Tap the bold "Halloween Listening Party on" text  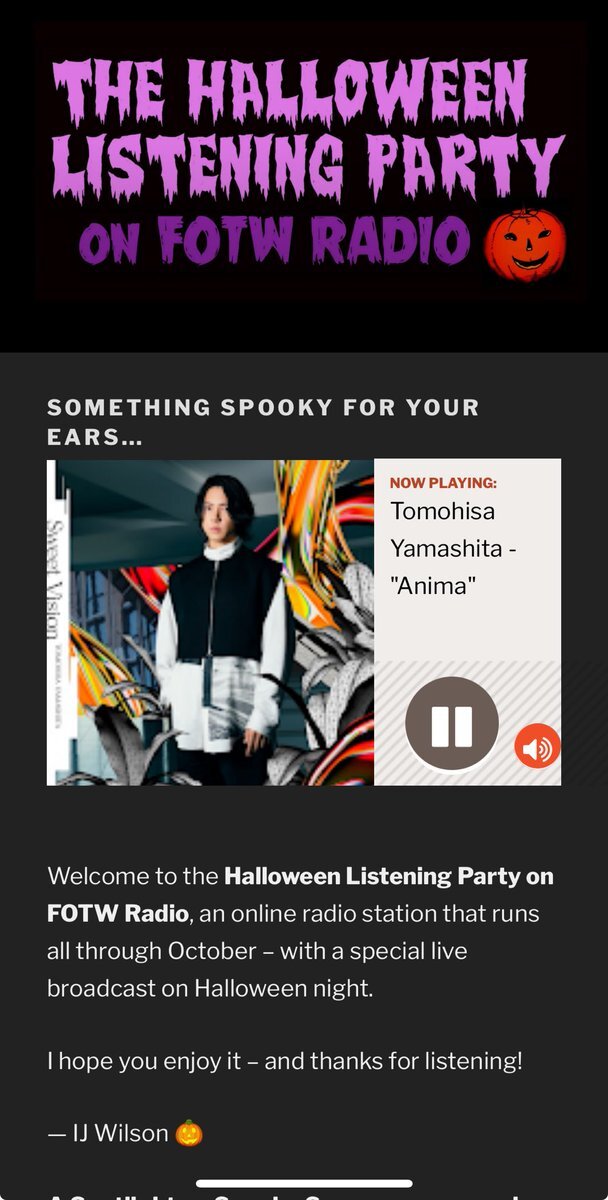pos(389,877)
